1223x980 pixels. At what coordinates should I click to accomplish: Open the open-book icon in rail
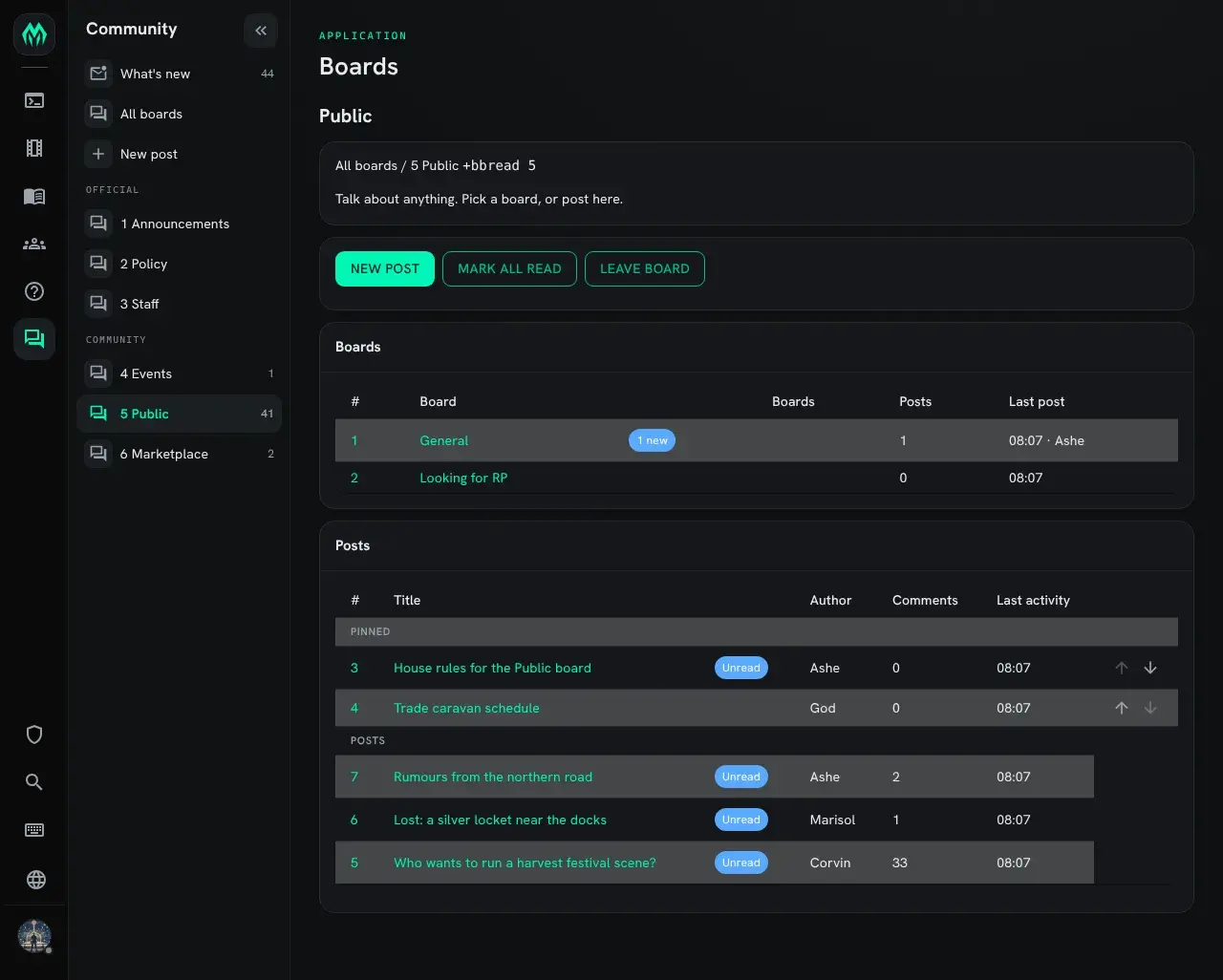(x=34, y=196)
